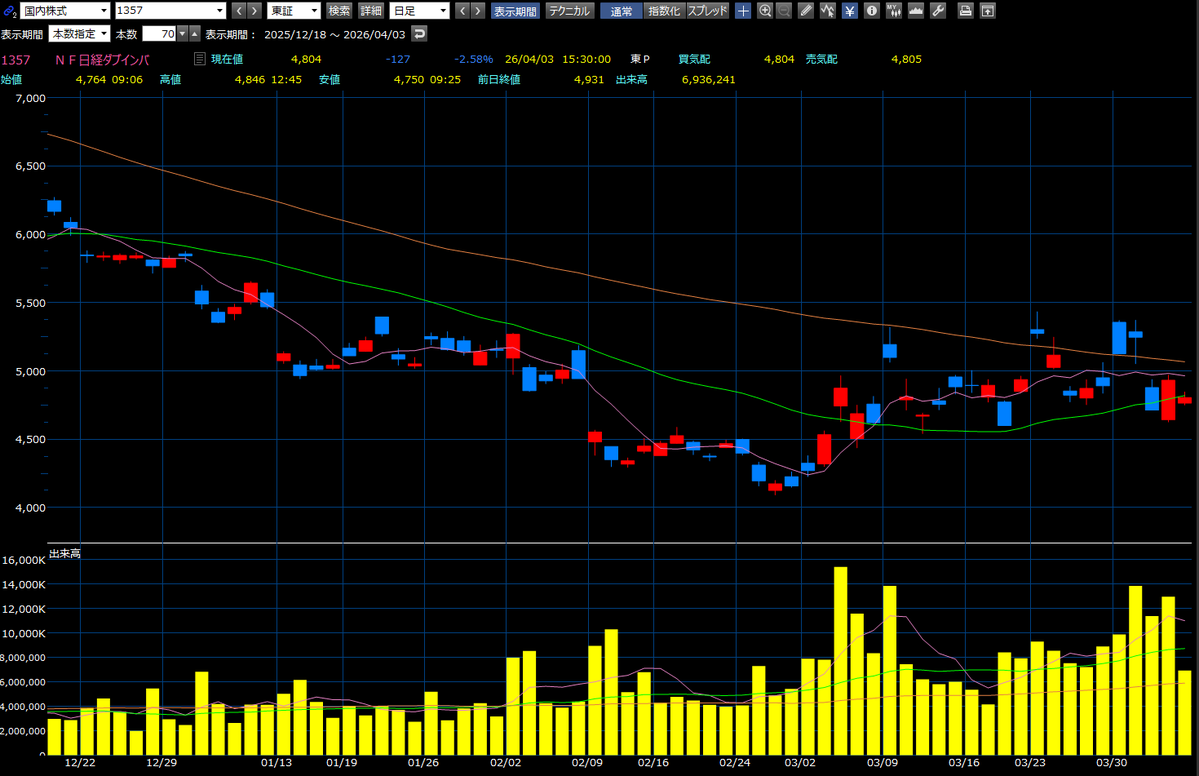
Task: Toggle the yen price display icon
Action: 850,11
